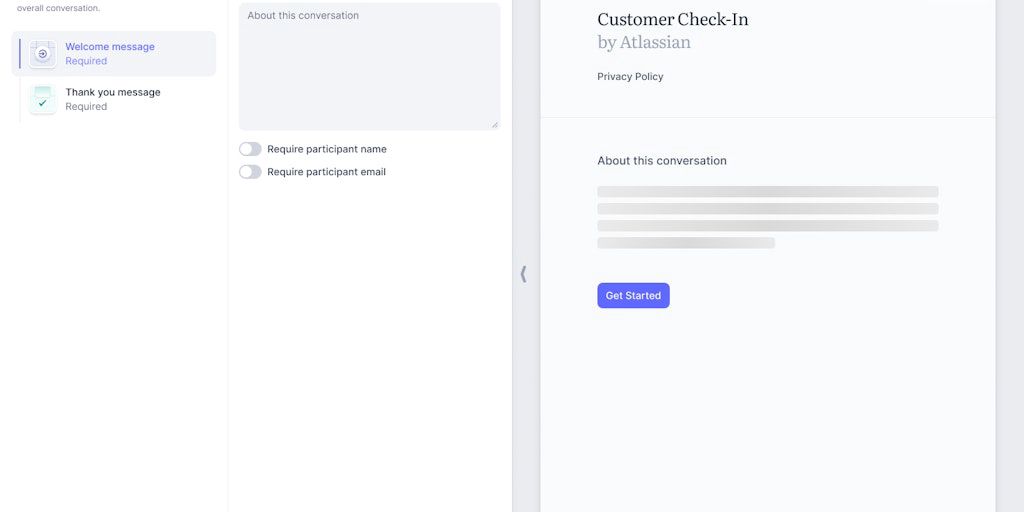This screenshot has height=512, width=1024.
Task: Click "Required" under Welcome message
Action: pyautogui.click(x=86, y=61)
